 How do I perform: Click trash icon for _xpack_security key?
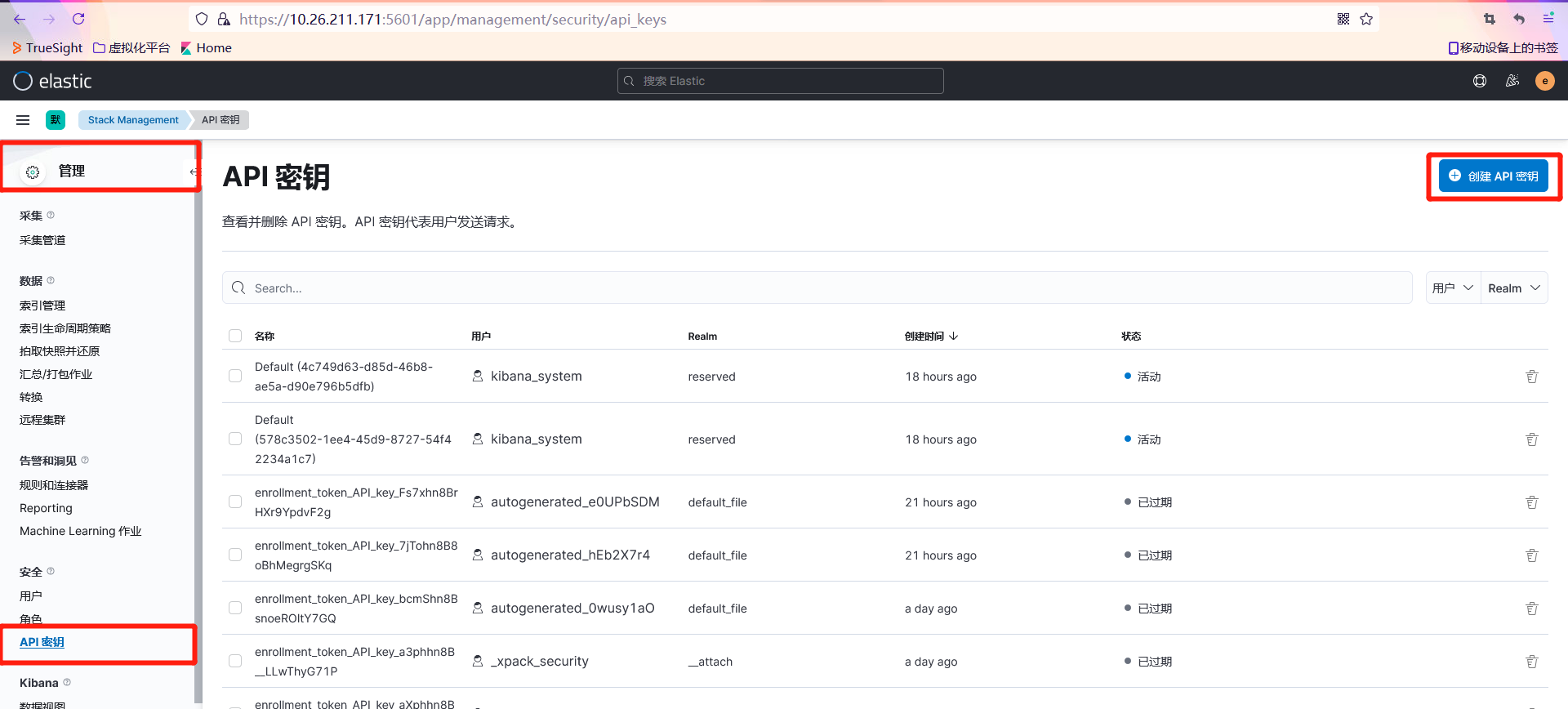(x=1531, y=662)
